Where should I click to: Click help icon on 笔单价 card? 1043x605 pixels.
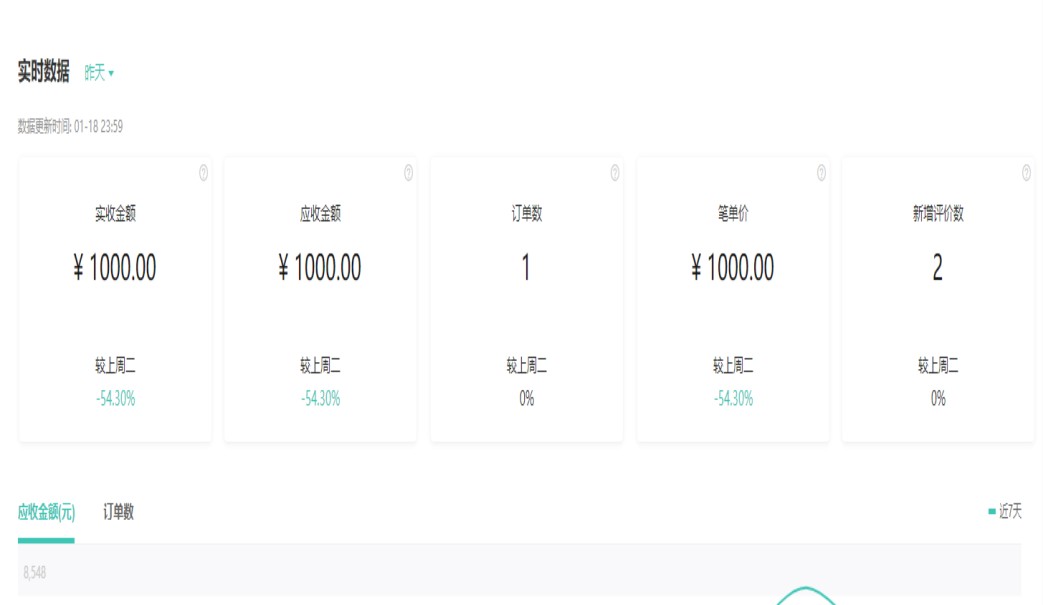821,173
